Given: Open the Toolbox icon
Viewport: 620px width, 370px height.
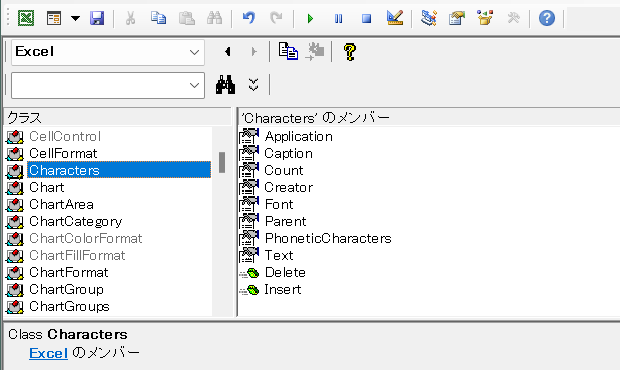Looking at the screenshot, I should (x=513, y=18).
